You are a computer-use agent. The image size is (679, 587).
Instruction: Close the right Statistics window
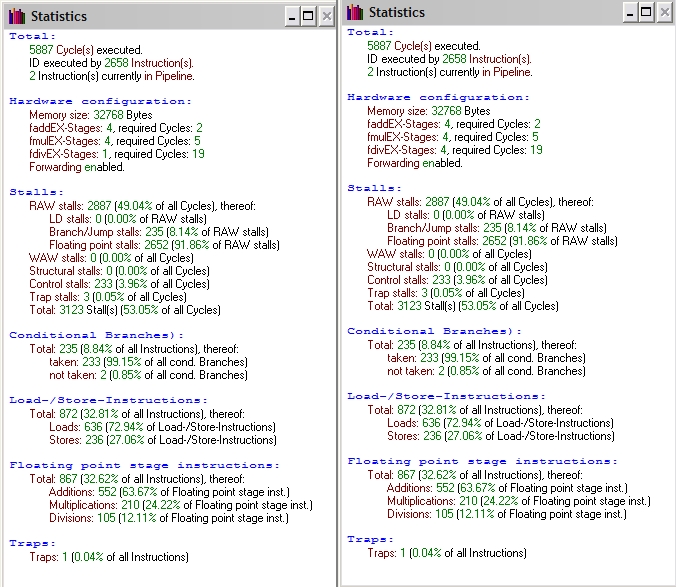click(x=663, y=12)
